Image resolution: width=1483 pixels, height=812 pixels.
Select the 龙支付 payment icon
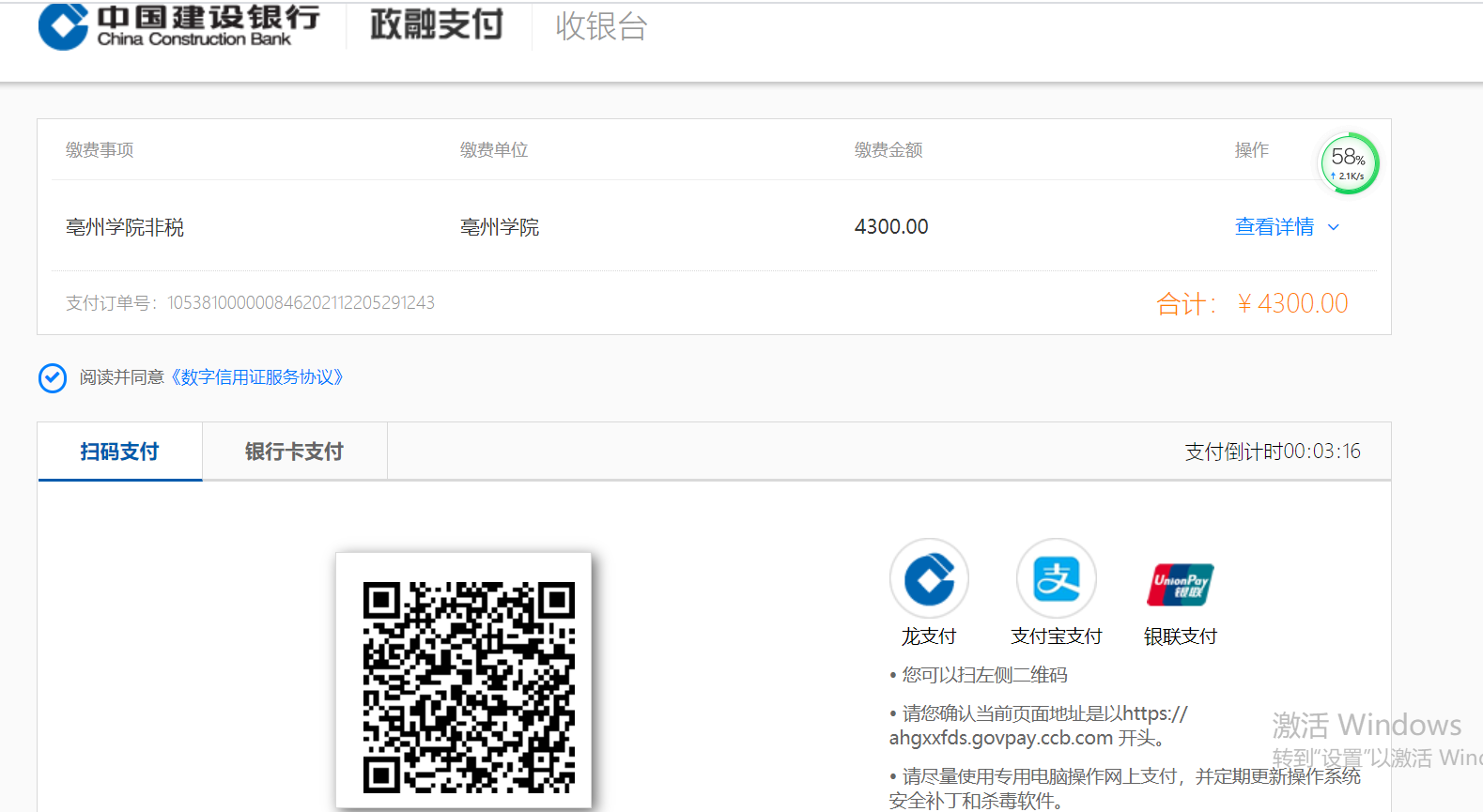(929, 579)
